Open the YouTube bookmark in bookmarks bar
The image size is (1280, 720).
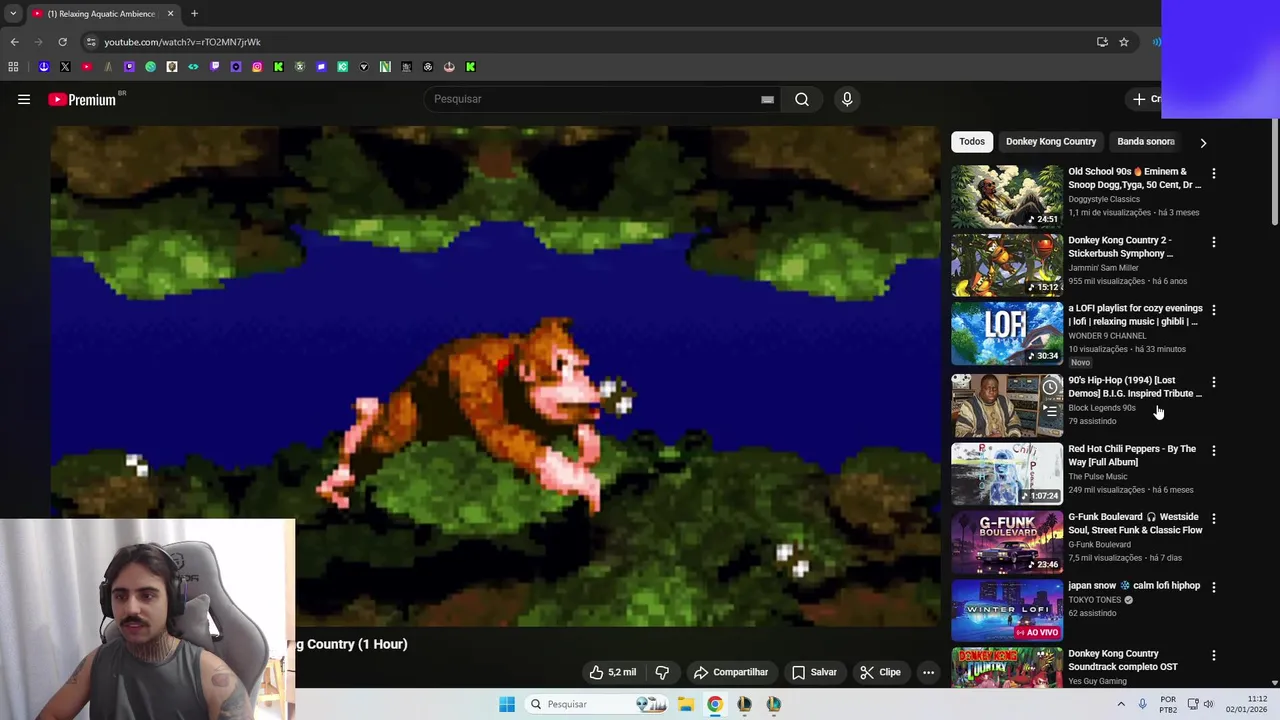click(86, 67)
